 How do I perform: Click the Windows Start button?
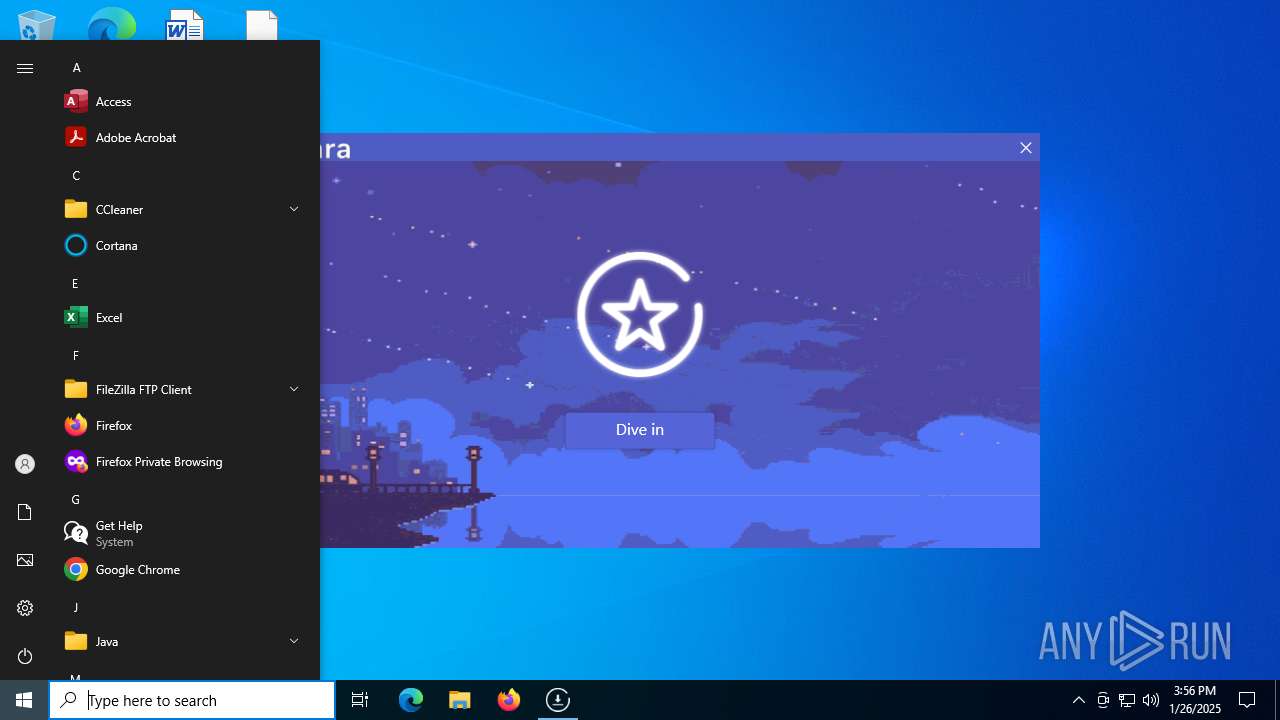[24, 700]
